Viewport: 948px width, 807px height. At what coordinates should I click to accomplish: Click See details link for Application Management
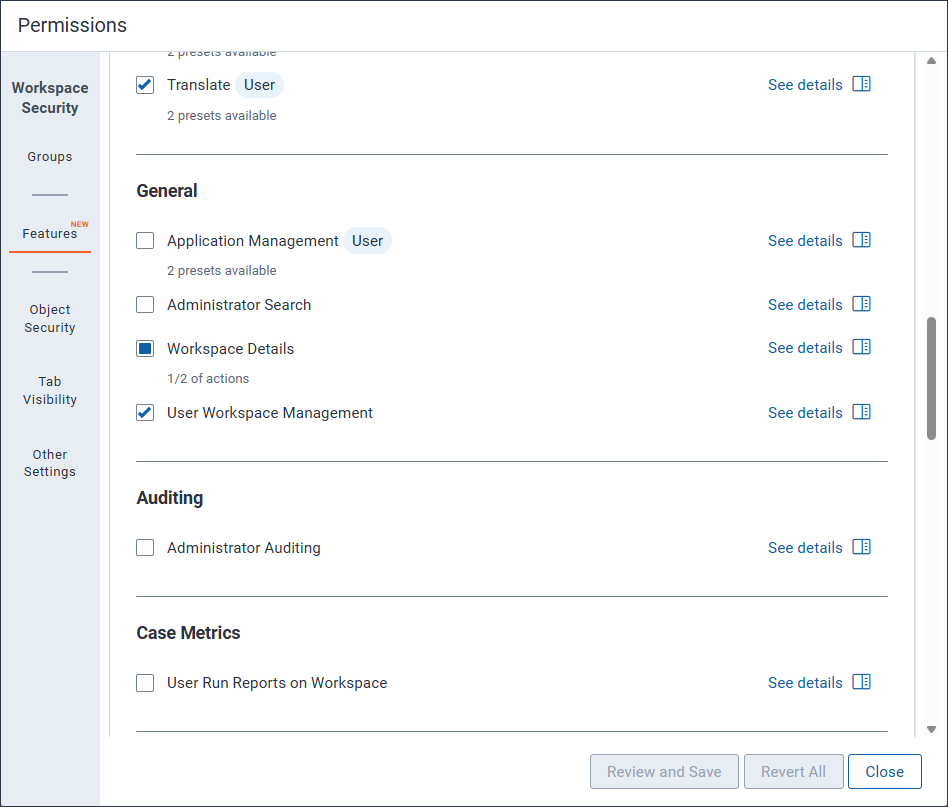click(x=805, y=241)
